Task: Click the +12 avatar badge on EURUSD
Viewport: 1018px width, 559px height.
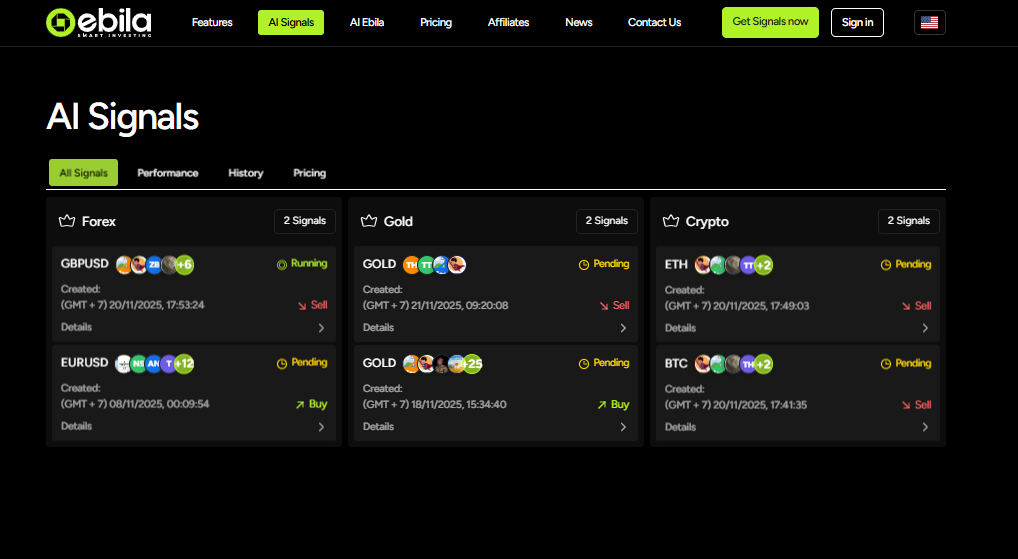Action: click(184, 363)
